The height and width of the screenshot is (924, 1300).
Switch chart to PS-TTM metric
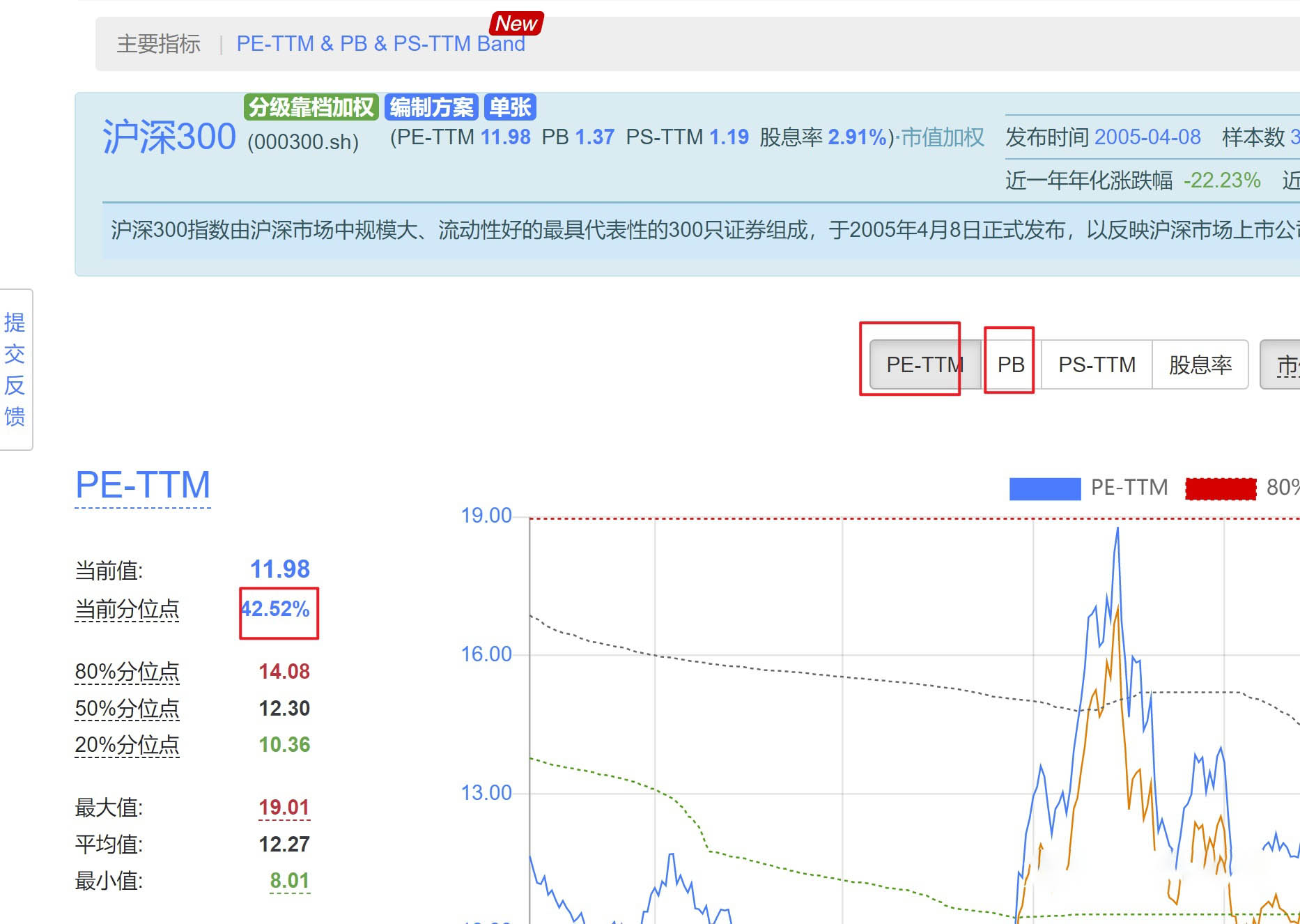[1097, 364]
